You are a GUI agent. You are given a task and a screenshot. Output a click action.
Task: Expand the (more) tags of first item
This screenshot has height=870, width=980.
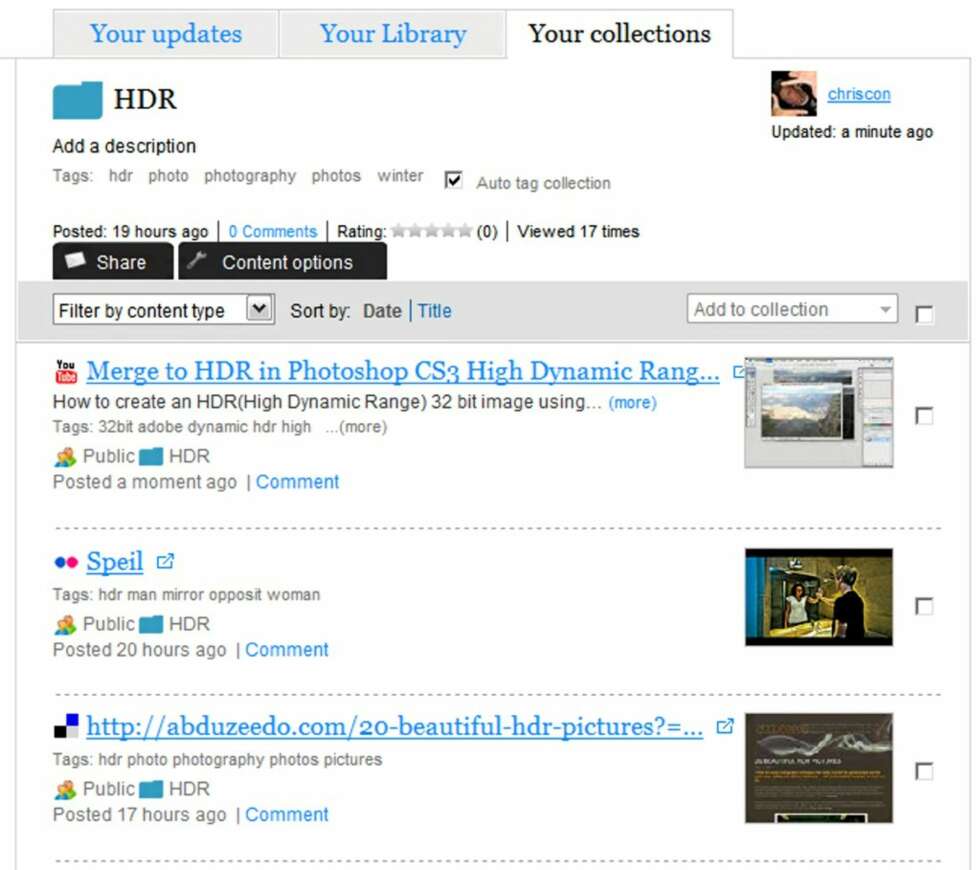click(356, 427)
